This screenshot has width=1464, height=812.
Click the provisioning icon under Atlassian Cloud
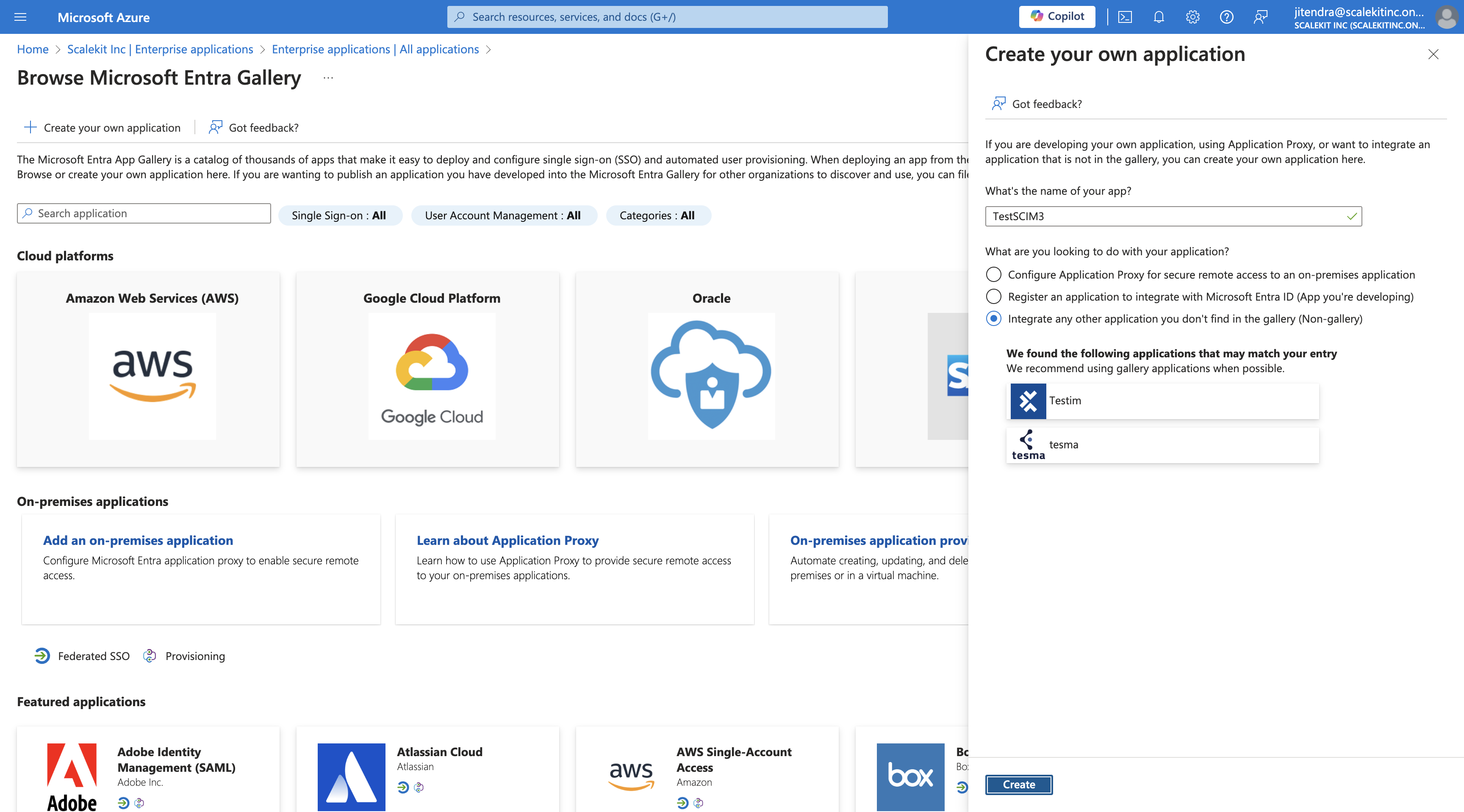click(419, 787)
